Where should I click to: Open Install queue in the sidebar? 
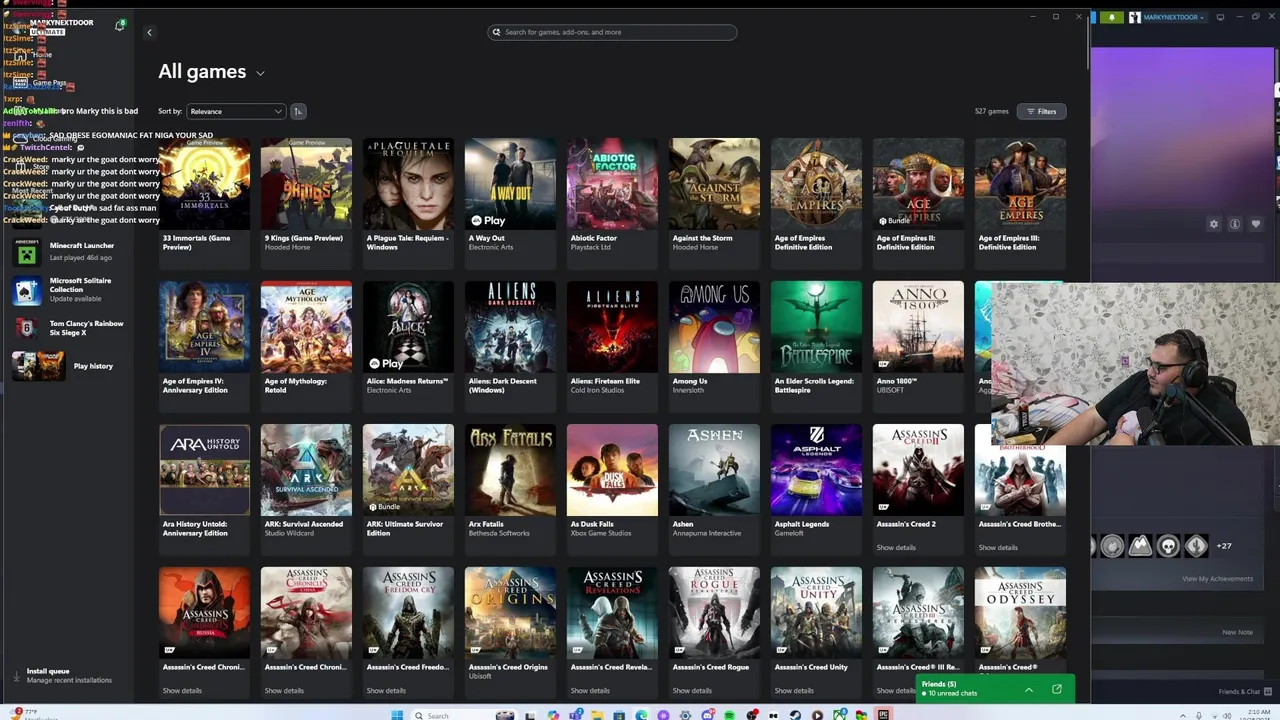[66, 675]
